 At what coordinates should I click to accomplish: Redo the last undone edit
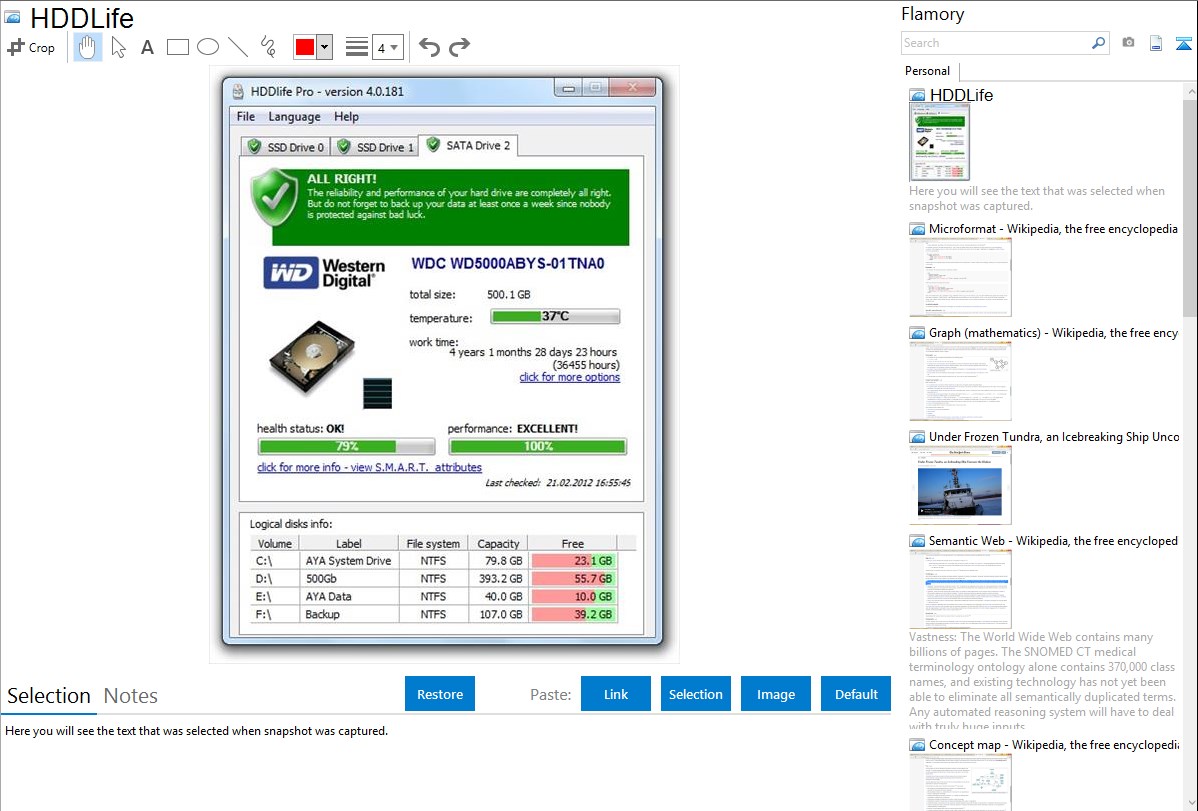click(459, 47)
